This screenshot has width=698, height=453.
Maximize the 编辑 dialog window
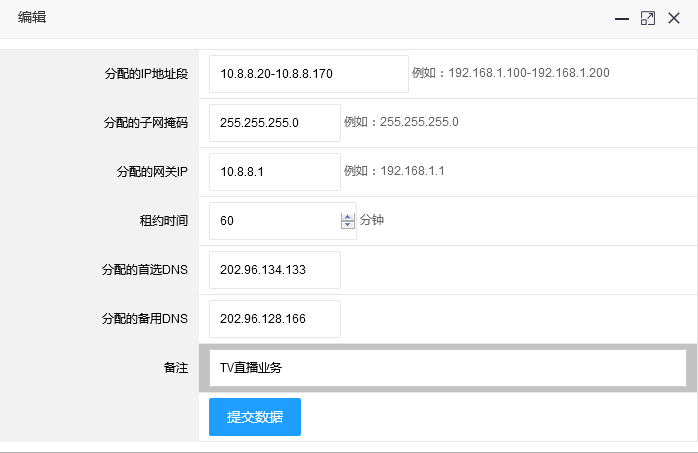[x=648, y=19]
